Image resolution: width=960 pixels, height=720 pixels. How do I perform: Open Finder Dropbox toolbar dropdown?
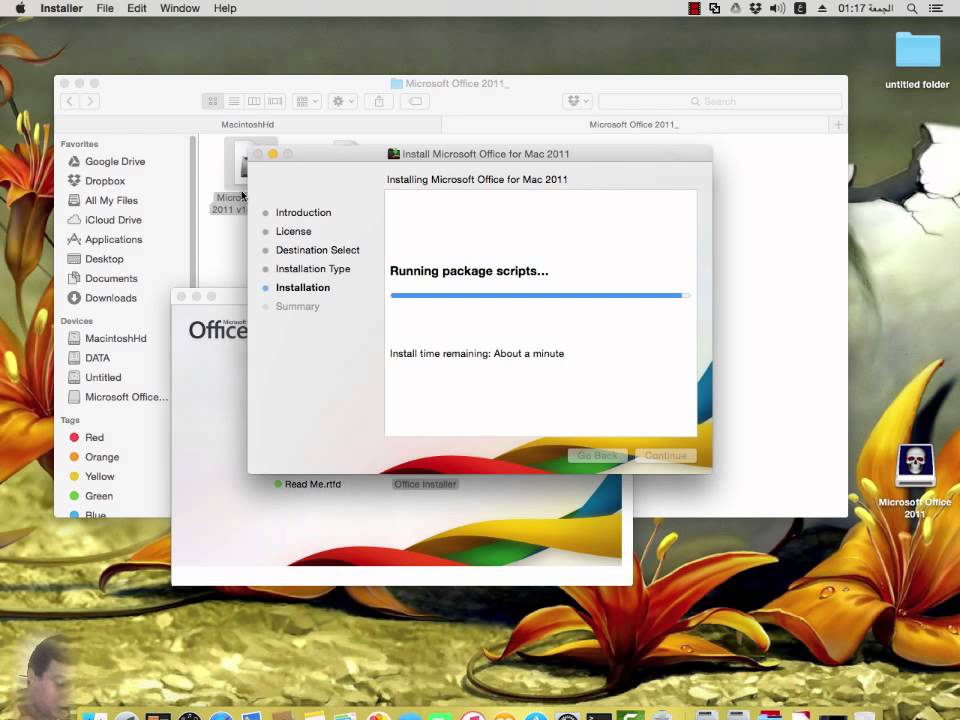coord(577,101)
